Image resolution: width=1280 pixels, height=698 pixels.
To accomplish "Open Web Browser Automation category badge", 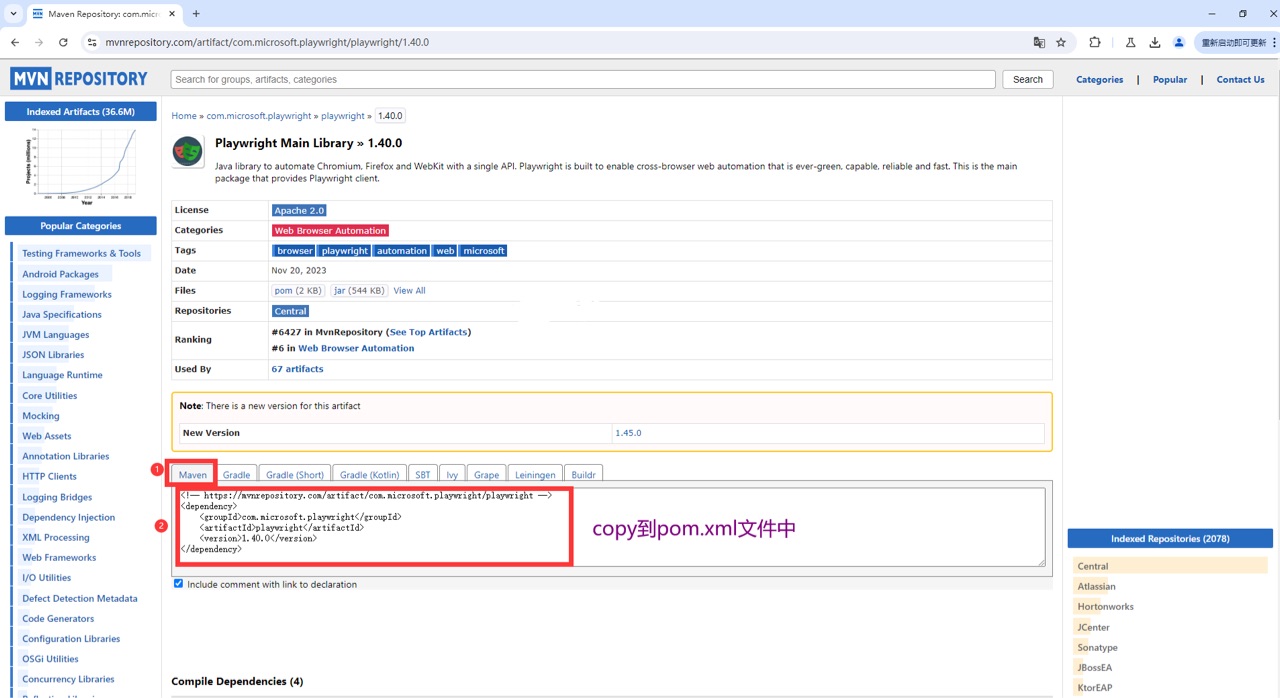I will 330,230.
